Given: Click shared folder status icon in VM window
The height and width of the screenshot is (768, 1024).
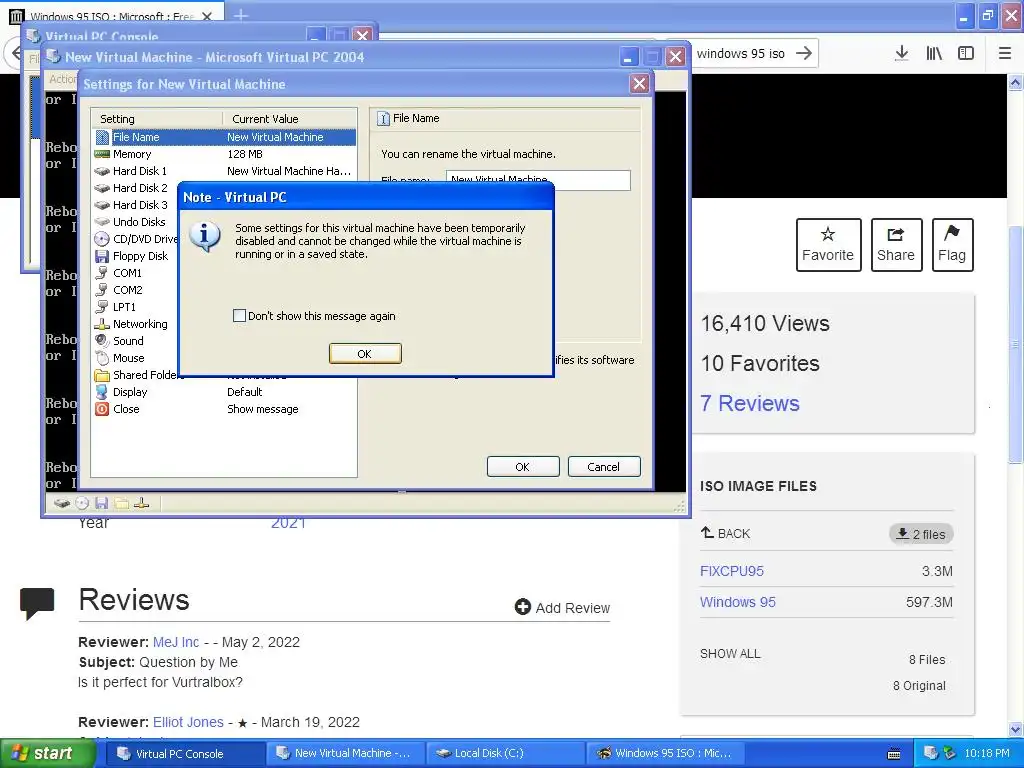Looking at the screenshot, I should [121, 503].
